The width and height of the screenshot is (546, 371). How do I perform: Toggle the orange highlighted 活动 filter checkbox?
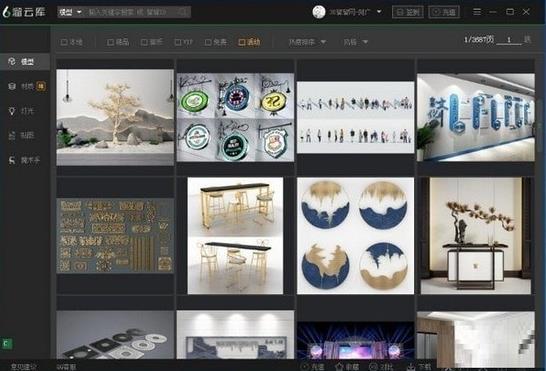tap(242, 42)
